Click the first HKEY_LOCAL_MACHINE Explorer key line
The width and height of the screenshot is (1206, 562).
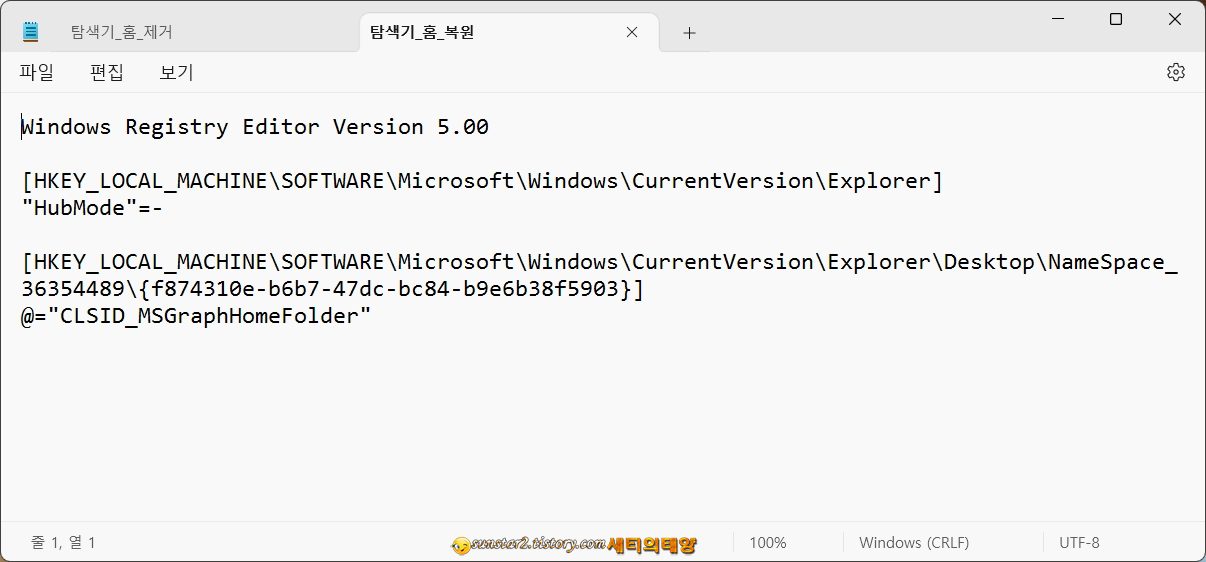(482, 181)
